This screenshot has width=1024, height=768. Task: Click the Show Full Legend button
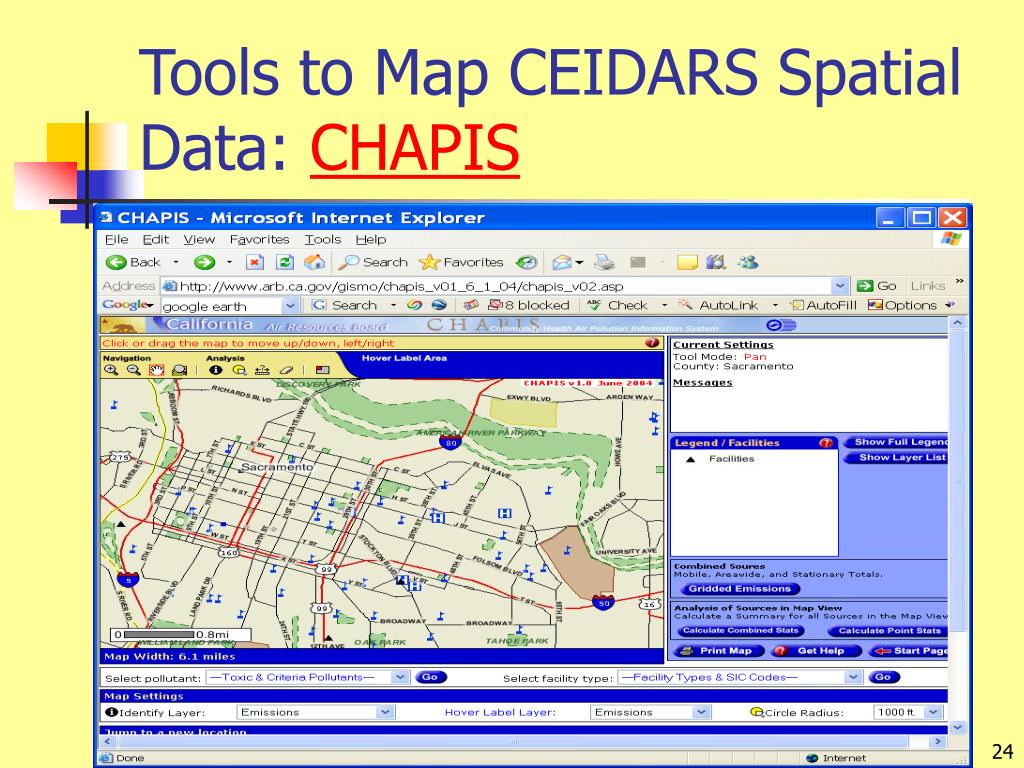[x=897, y=442]
